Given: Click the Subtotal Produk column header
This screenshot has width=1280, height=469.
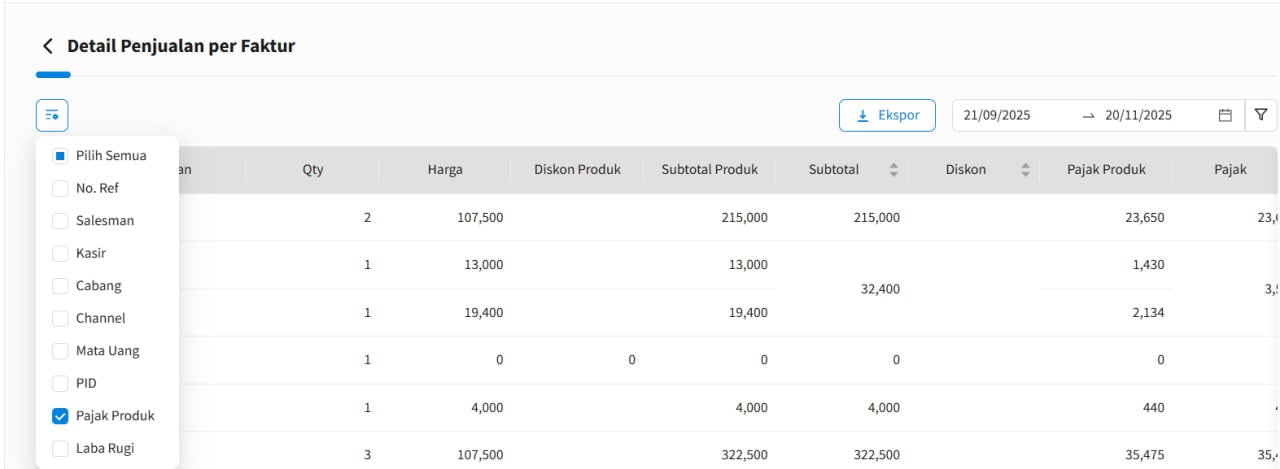Looking at the screenshot, I should point(710,170).
